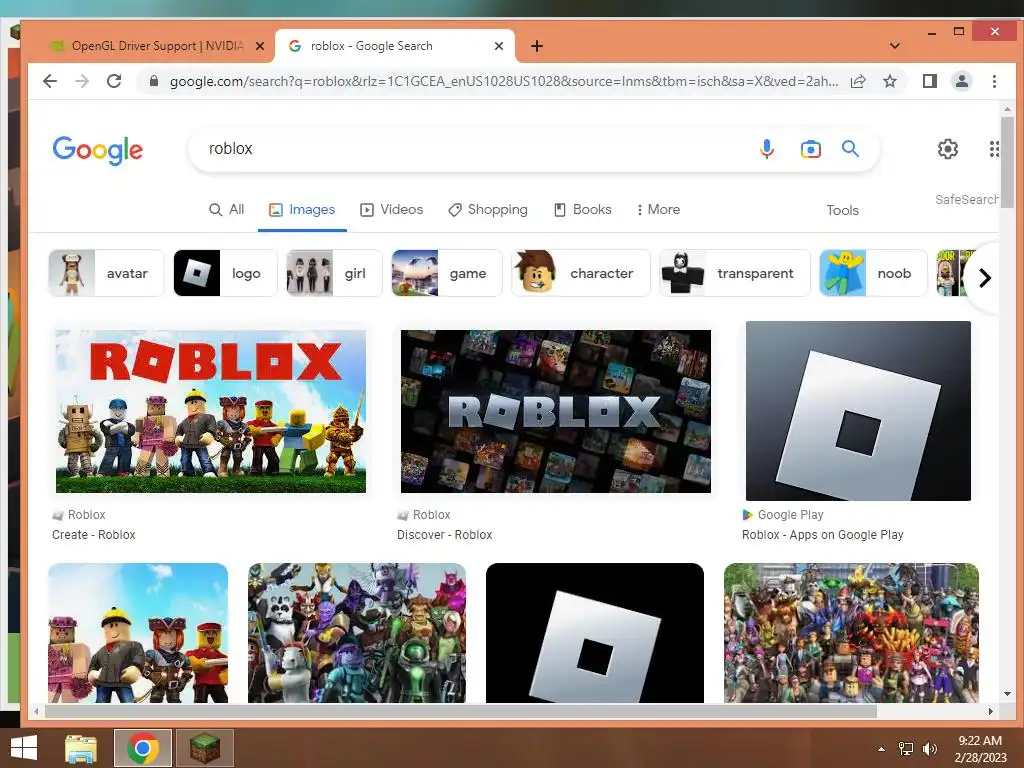The width and height of the screenshot is (1024, 768).
Task: Open the side panel icon
Action: pyautogui.click(x=929, y=81)
